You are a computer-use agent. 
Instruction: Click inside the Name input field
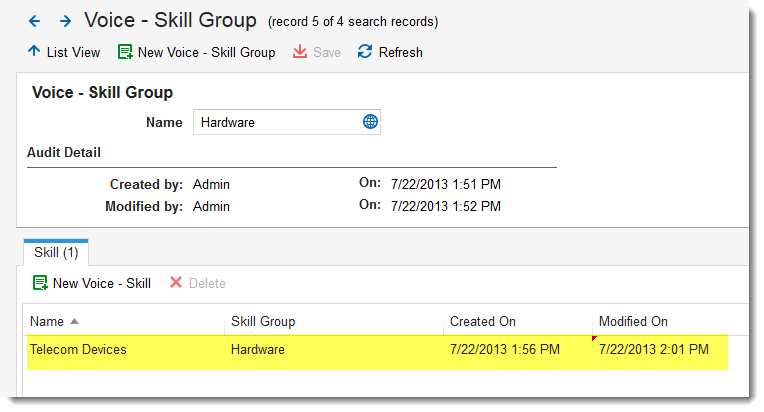pyautogui.click(x=275, y=122)
